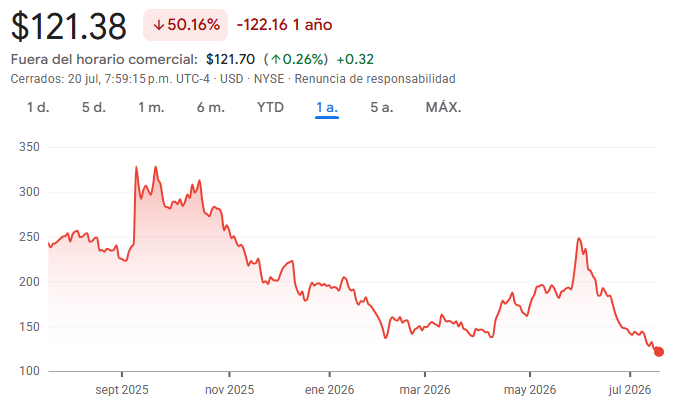Viewport: 681px width, 405px height.
Task: Open the 6 m. chart view
Action: pyautogui.click(x=211, y=107)
